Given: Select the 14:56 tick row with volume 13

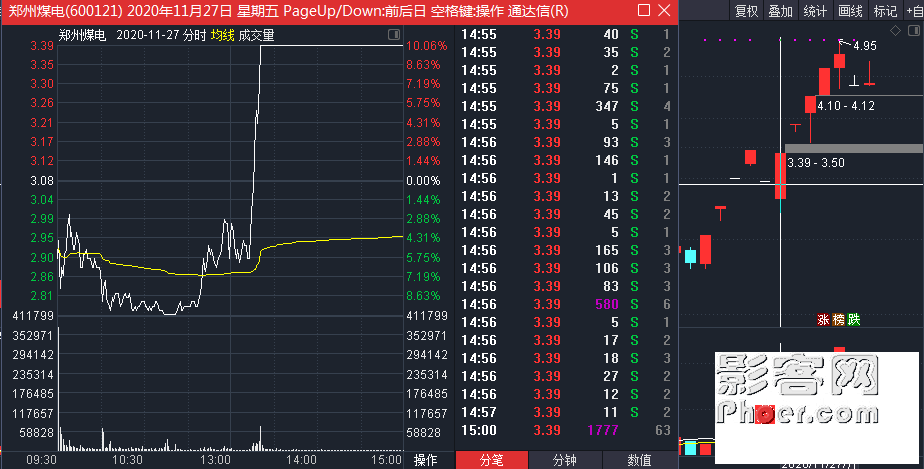Looking at the screenshot, I should [x=566, y=196].
